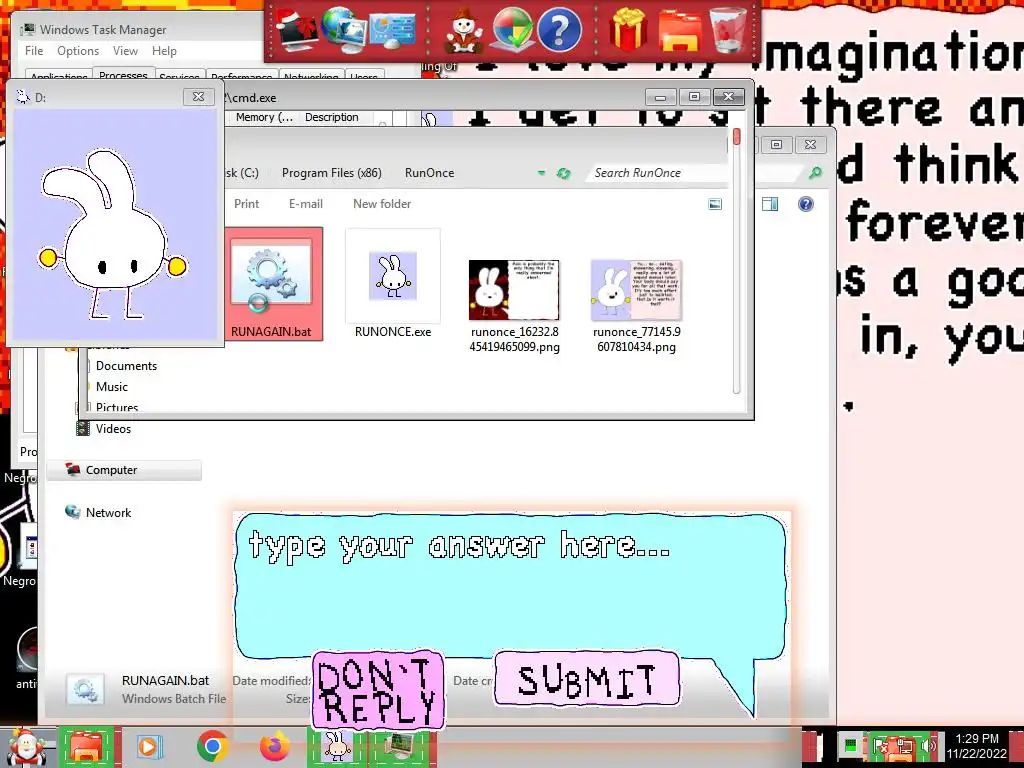Click New folder in the Explorer toolbar
This screenshot has width=1024, height=768.
[382, 204]
